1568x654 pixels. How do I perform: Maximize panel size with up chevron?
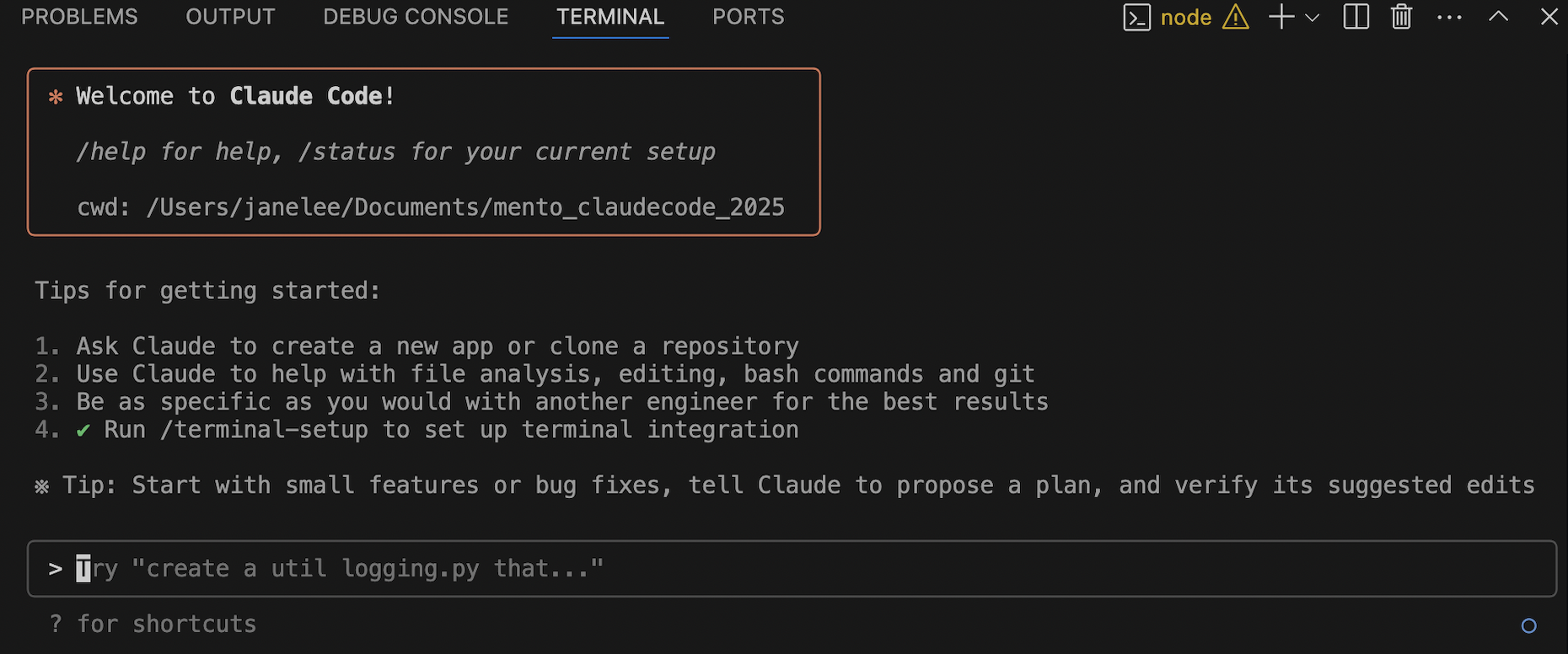pyautogui.click(x=1498, y=16)
